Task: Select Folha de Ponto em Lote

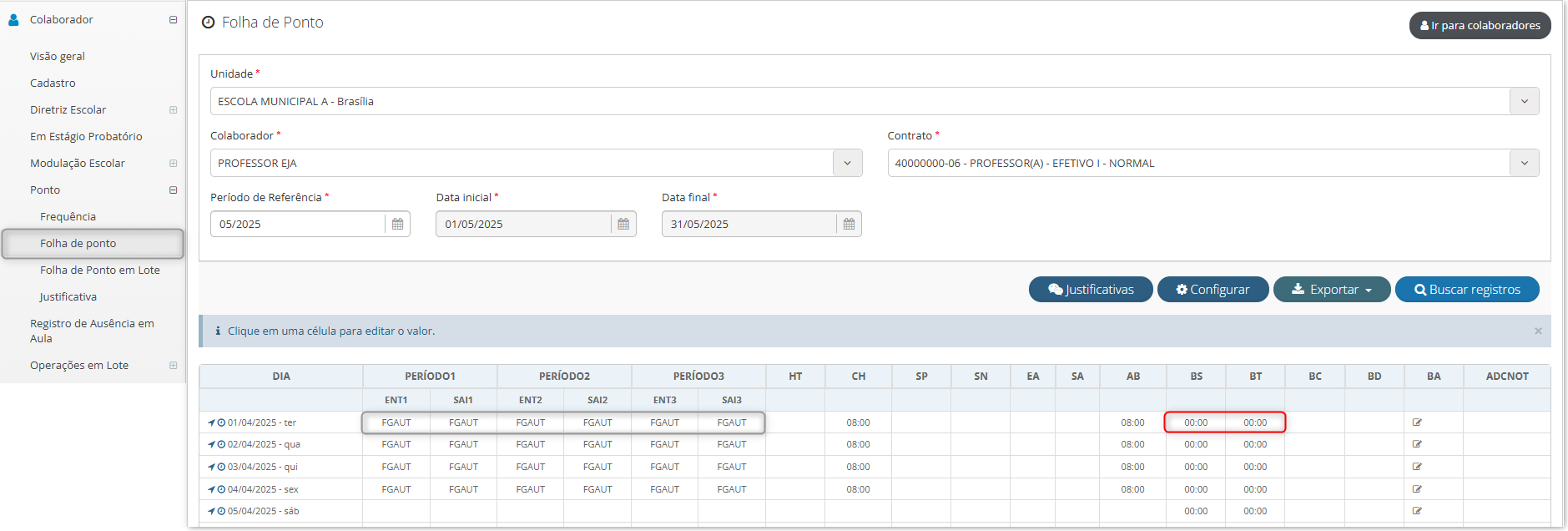Action: click(100, 270)
